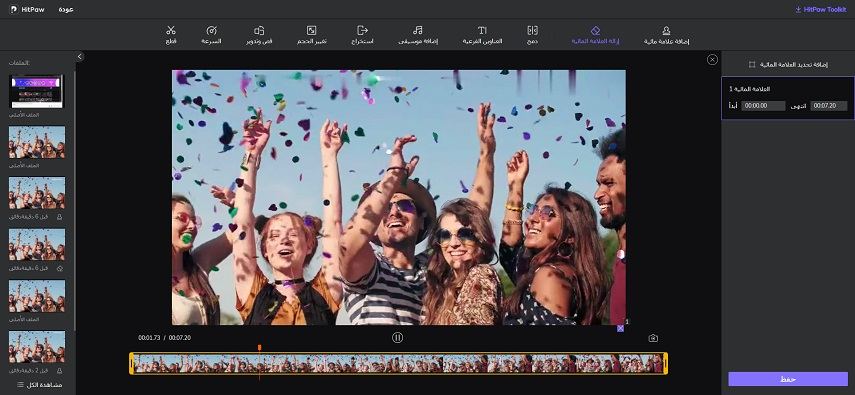
Task: Select the third file thumbnail in the sidebar
Action: (x=37, y=193)
